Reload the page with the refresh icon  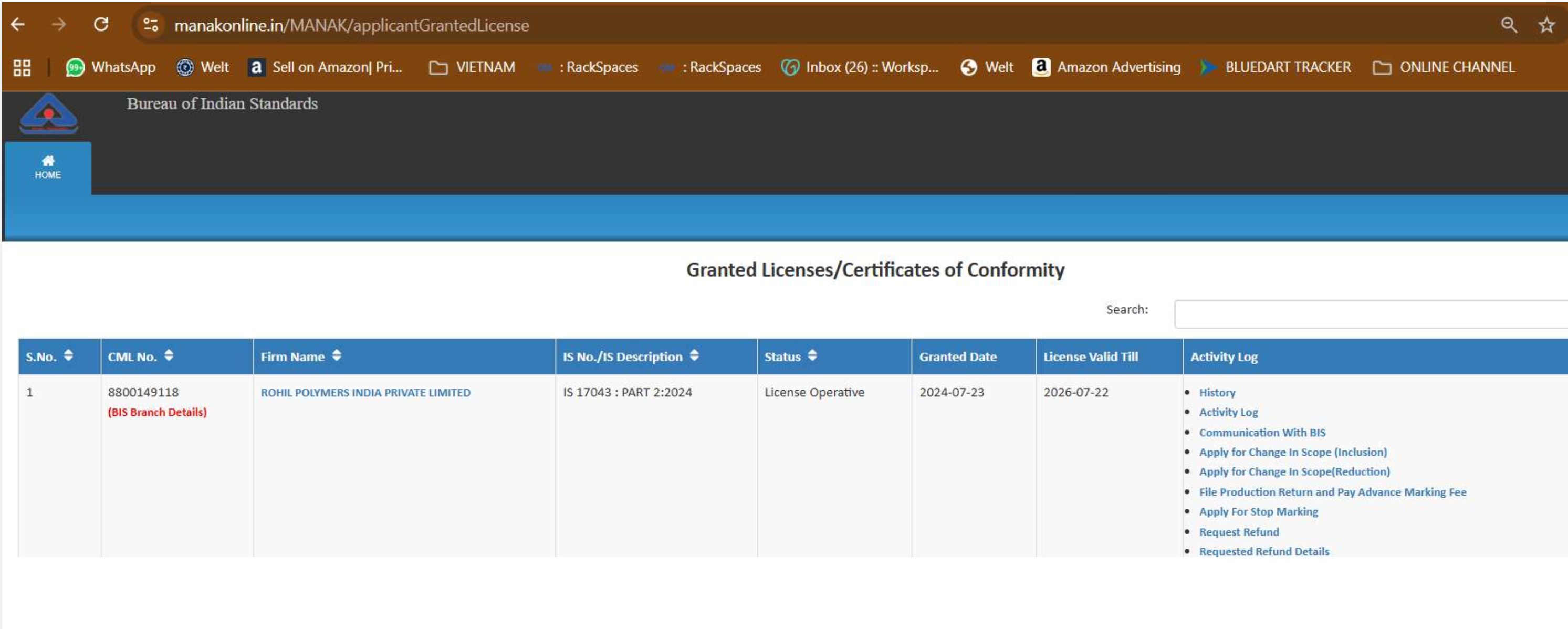(101, 25)
